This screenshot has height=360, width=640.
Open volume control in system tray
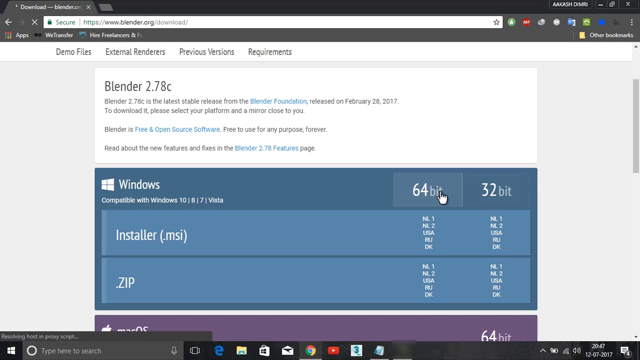coord(577,351)
